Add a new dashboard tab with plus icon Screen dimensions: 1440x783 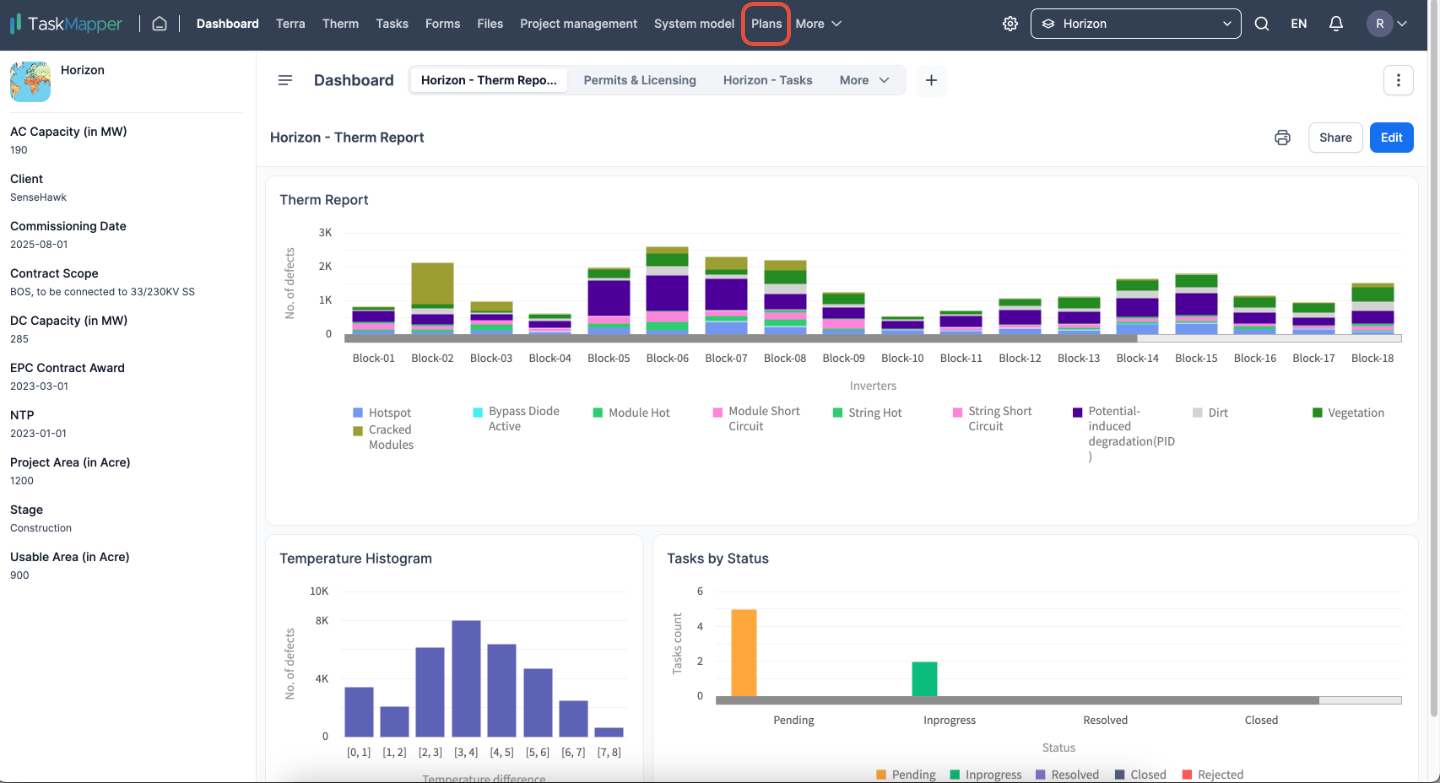click(x=931, y=80)
